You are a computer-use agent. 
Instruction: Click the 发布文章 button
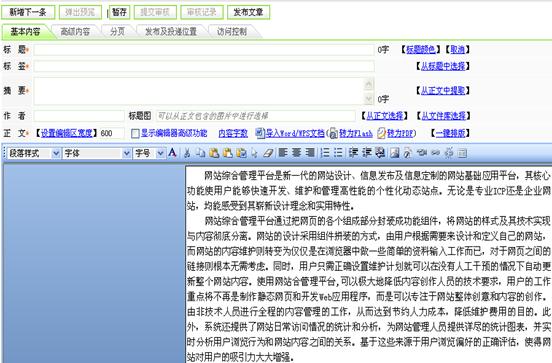[x=249, y=12]
